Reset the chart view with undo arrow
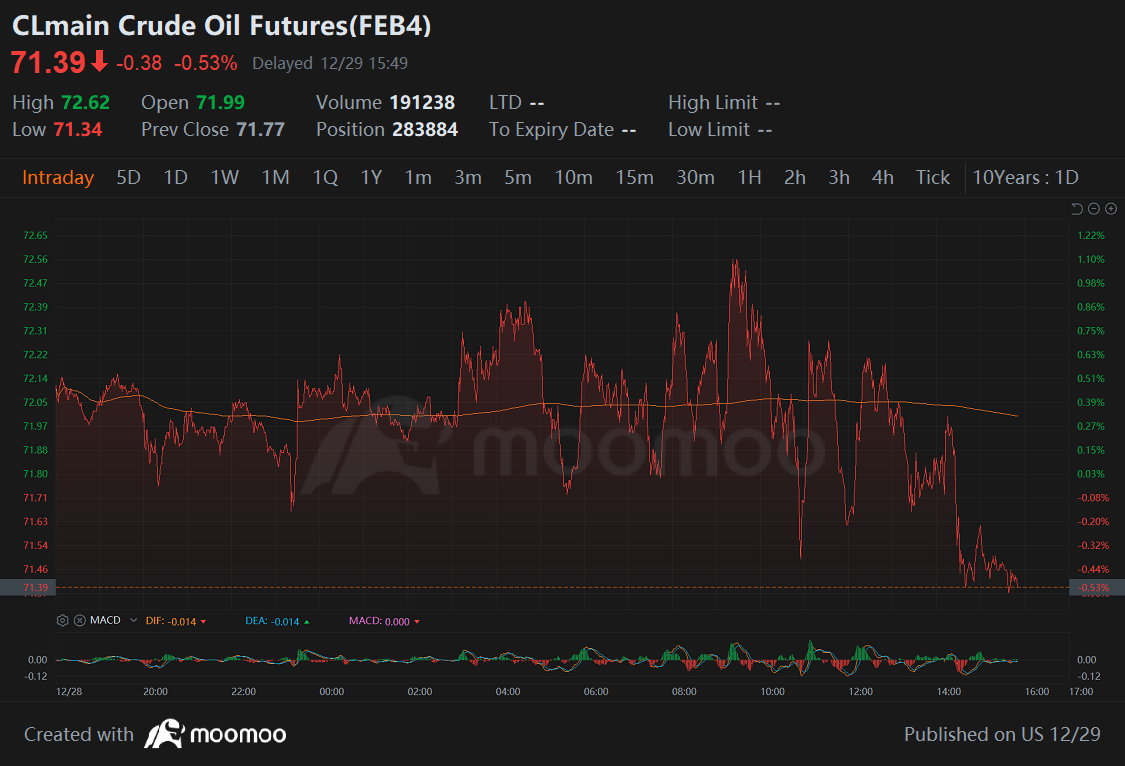1125x766 pixels. pyautogui.click(x=1077, y=208)
